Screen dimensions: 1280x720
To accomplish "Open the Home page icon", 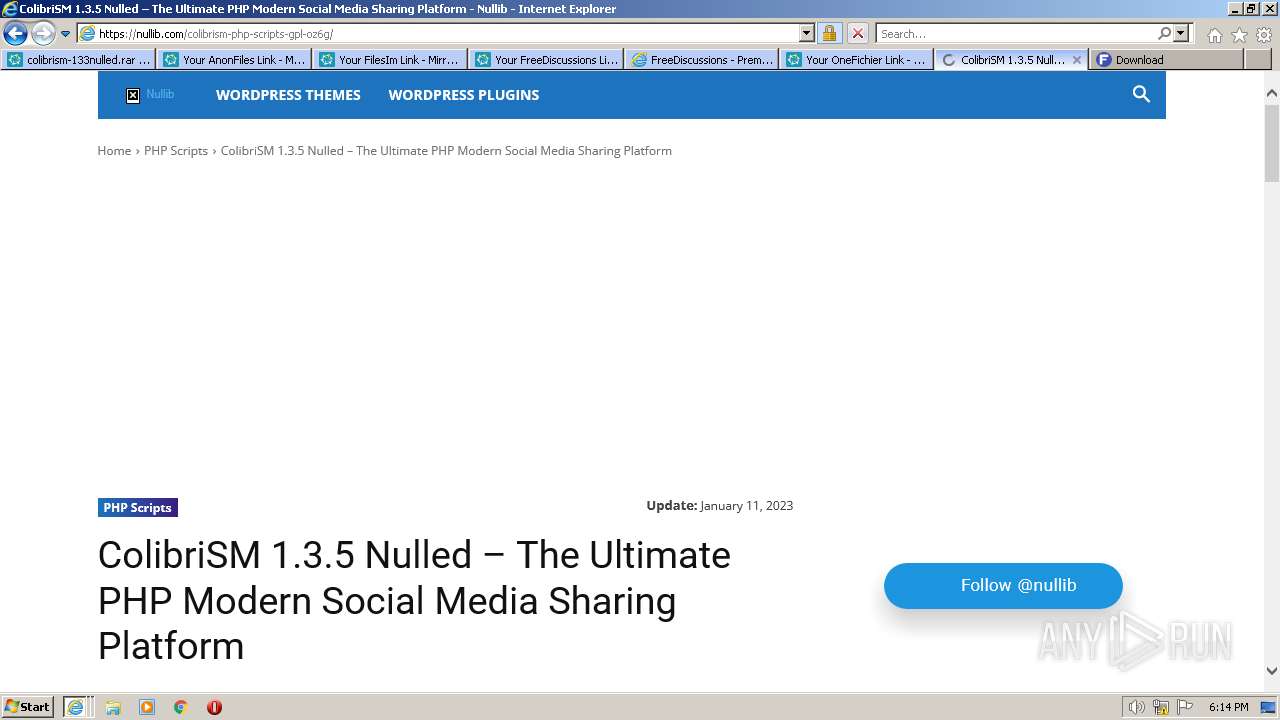I will coord(1214,34).
